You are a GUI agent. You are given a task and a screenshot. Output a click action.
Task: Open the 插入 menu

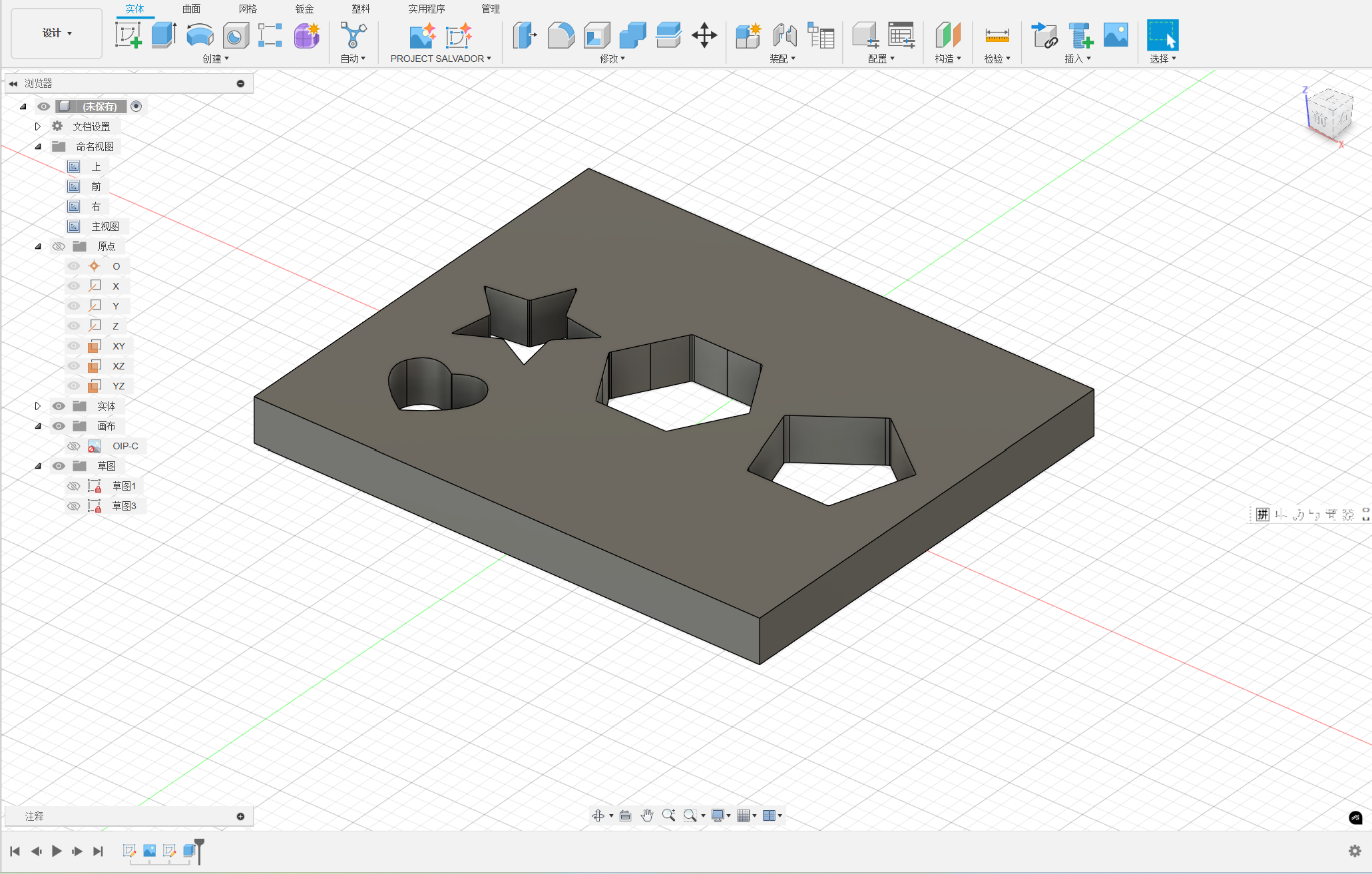(x=1078, y=59)
